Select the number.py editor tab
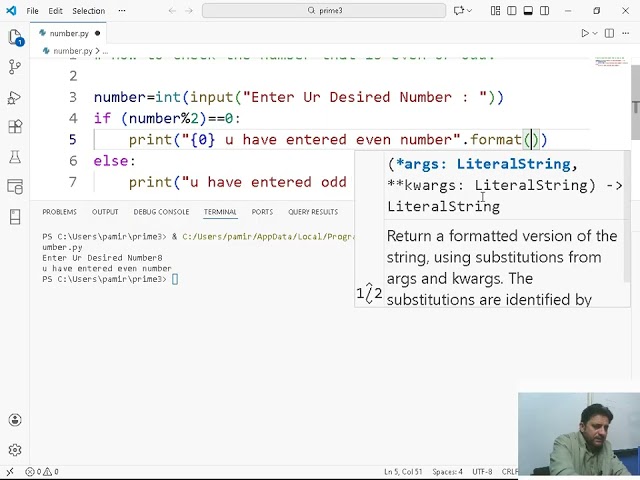 click(69, 33)
